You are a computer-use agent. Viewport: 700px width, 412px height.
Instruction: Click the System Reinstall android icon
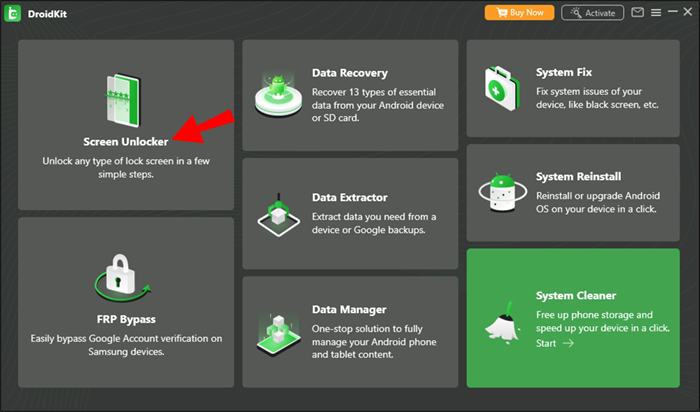pyautogui.click(x=502, y=192)
